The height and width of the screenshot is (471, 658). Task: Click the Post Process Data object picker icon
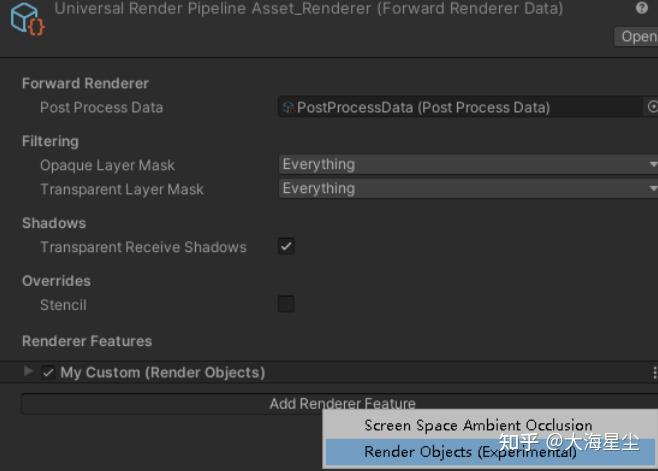[653, 107]
